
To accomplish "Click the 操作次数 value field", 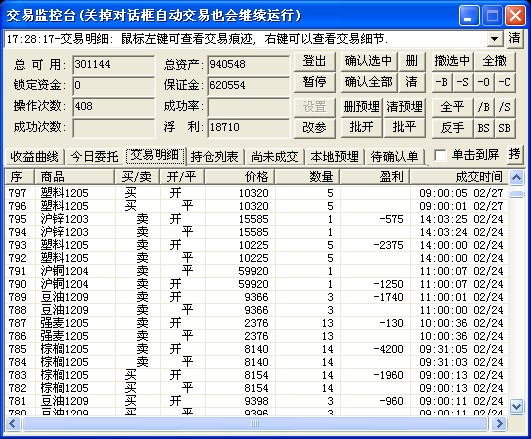I will (x=113, y=107).
